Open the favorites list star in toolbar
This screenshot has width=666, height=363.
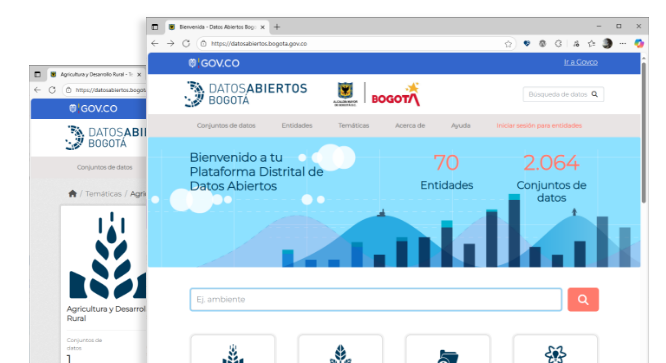click(x=591, y=43)
